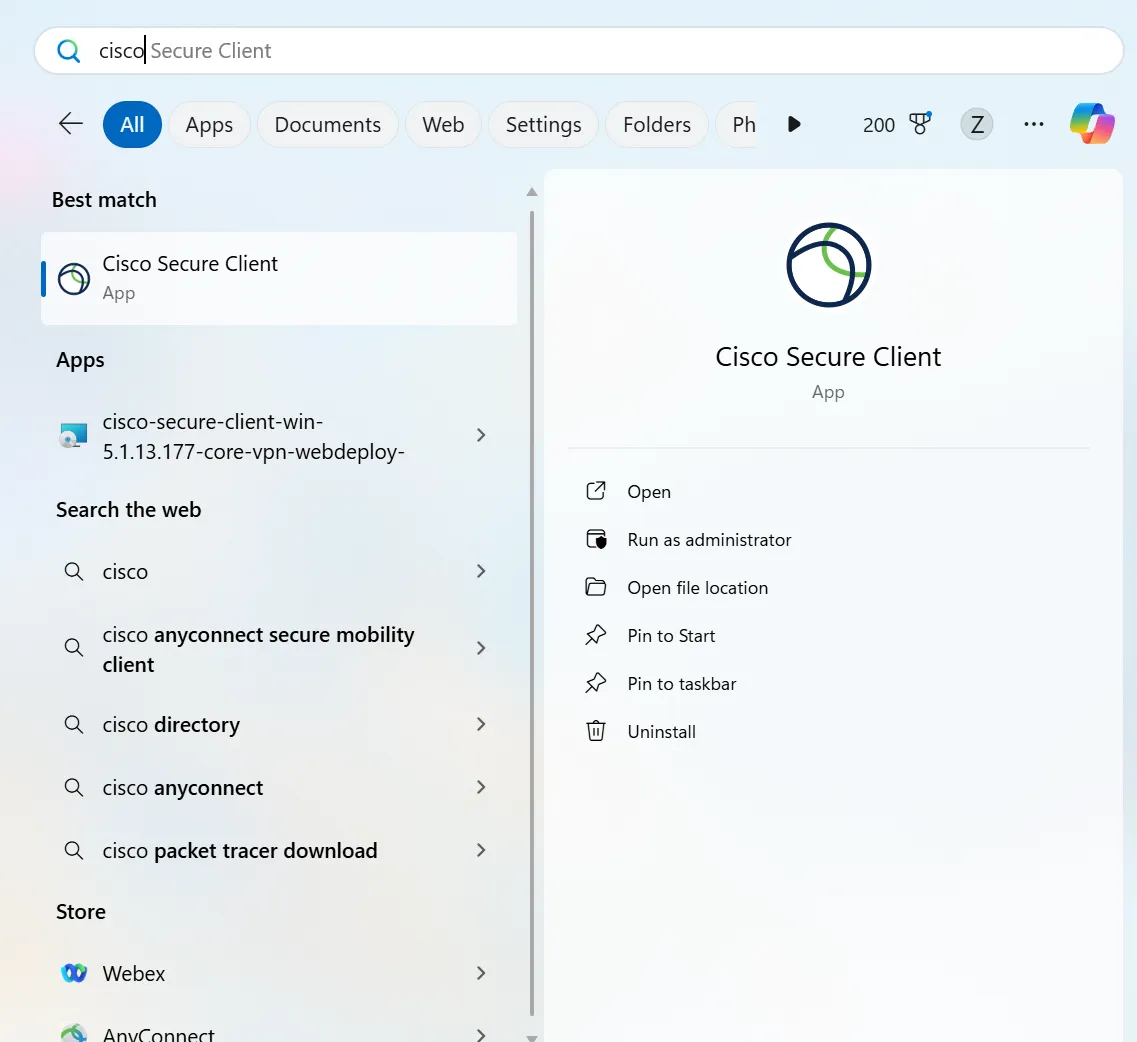
Task: Select the Settings filter tab
Action: [543, 125]
